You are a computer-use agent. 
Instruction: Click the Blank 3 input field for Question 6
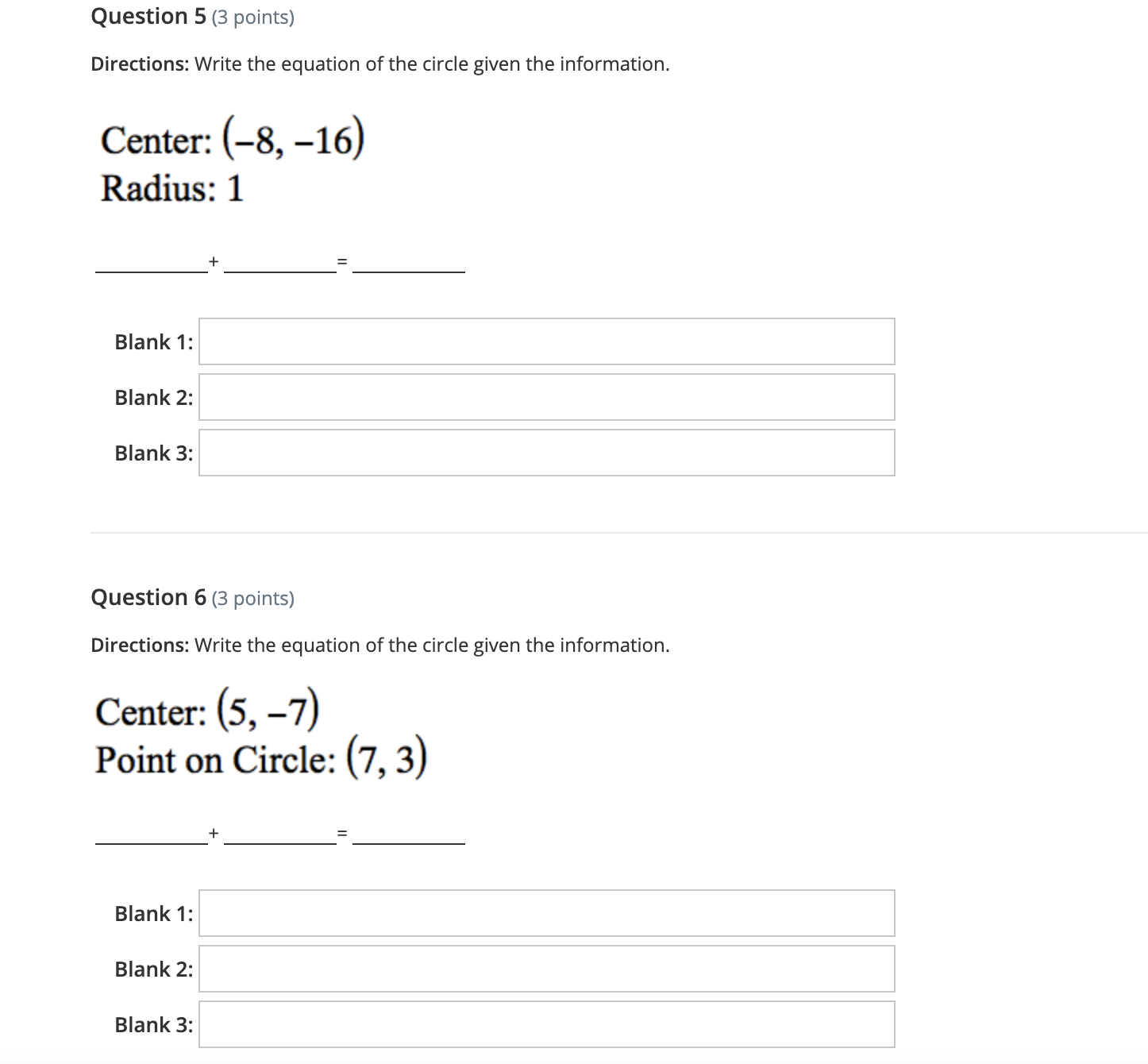546,1024
